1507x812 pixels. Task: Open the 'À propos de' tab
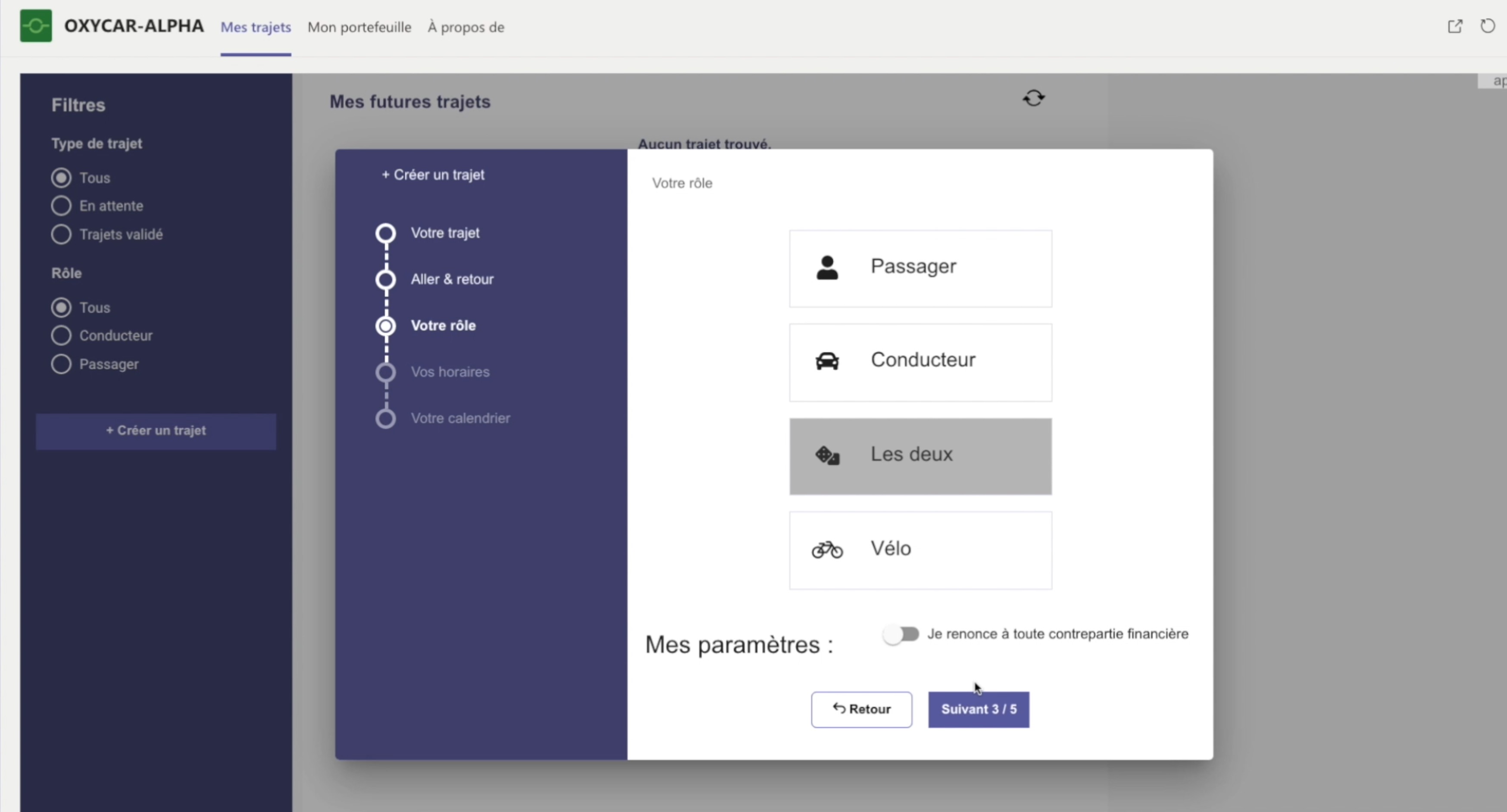coord(466,28)
